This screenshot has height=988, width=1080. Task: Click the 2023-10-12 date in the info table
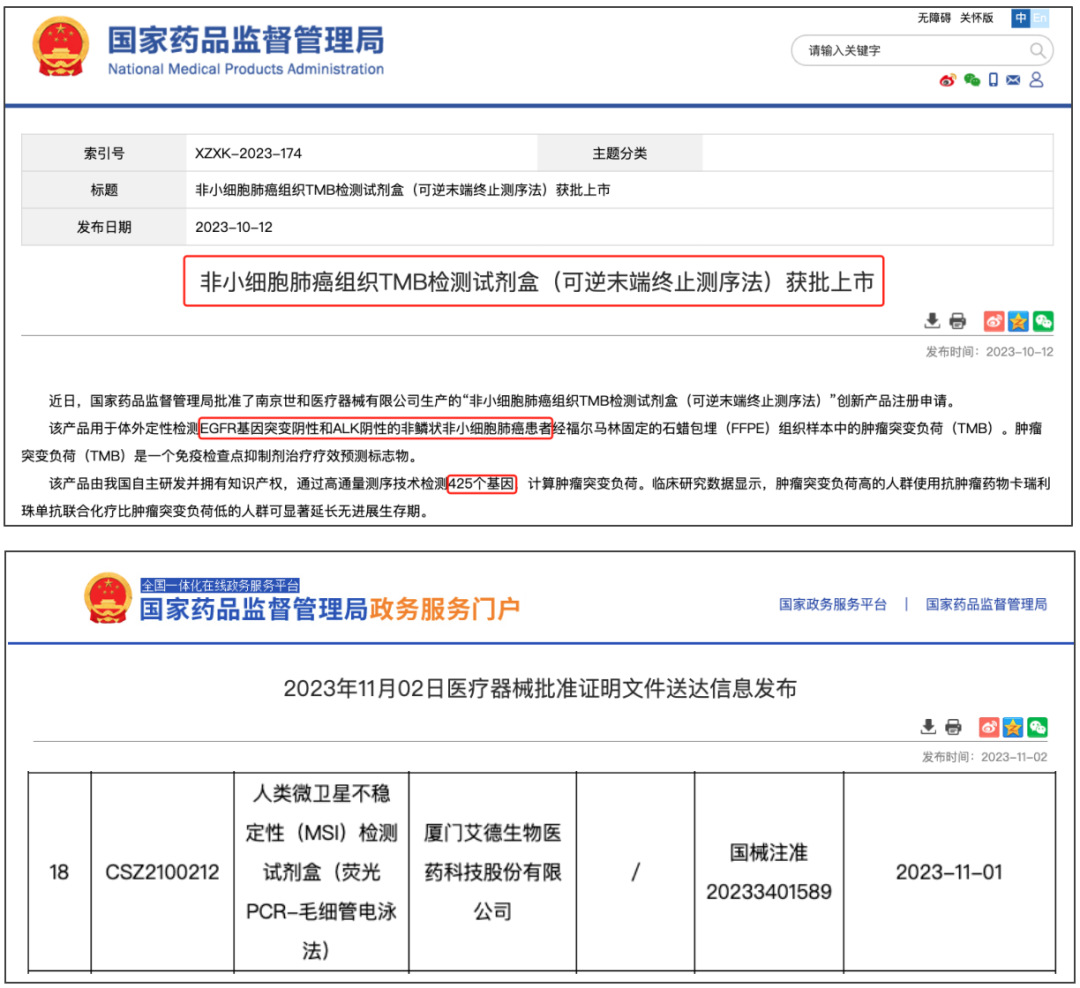point(233,227)
